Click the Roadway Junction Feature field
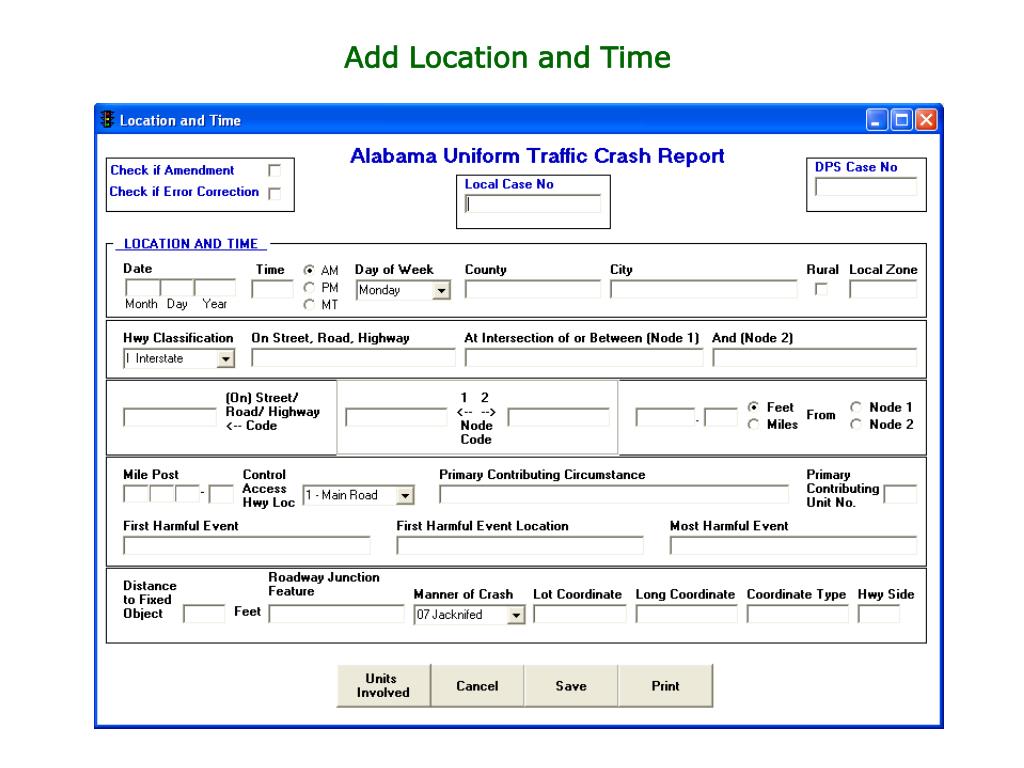Image resolution: width=1024 pixels, height=768 pixels. 337,613
